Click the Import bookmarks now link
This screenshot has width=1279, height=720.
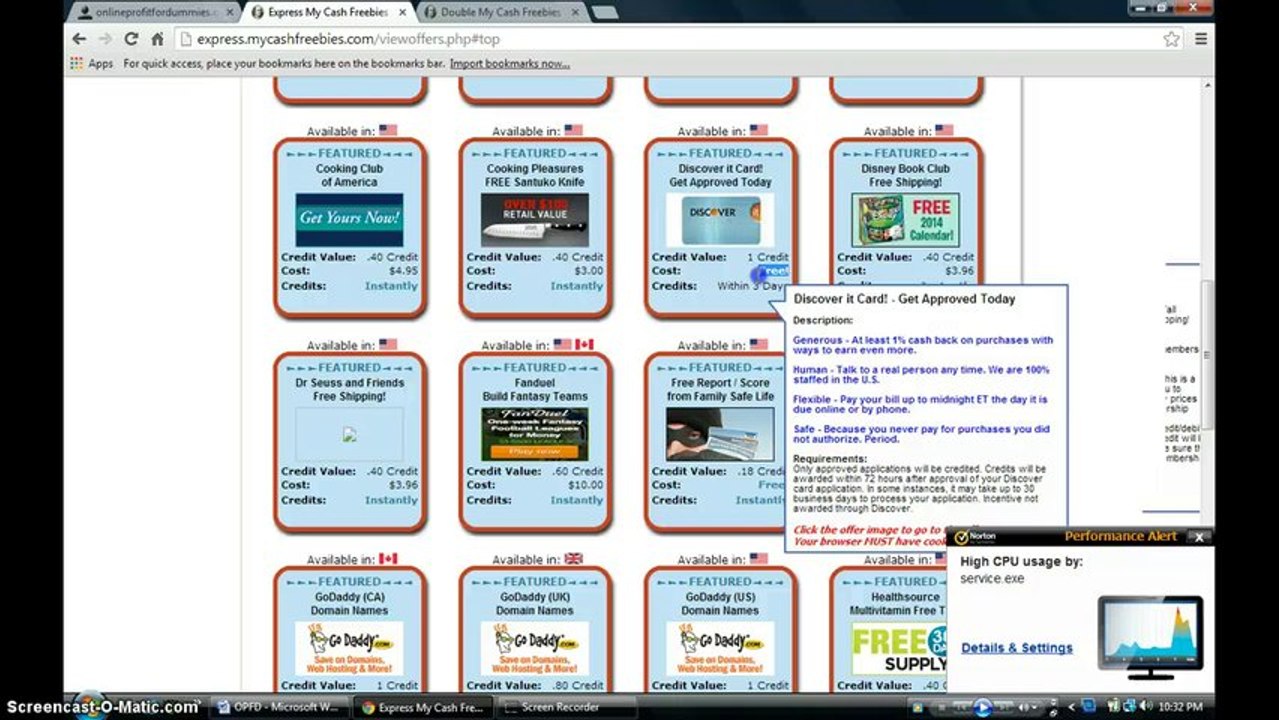point(509,63)
